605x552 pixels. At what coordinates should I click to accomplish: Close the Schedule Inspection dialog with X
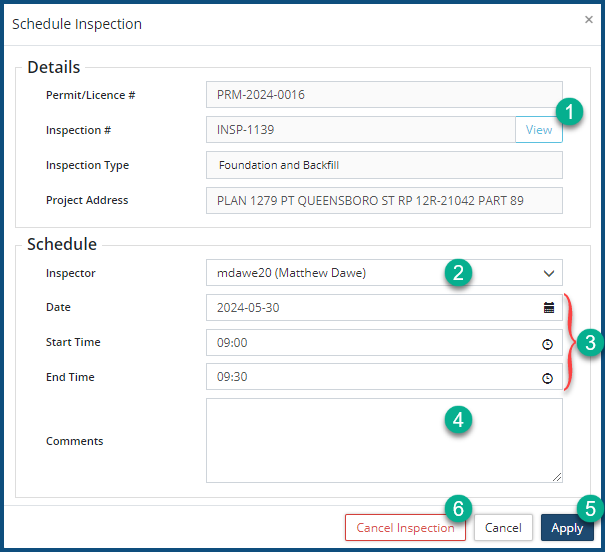pyautogui.click(x=588, y=19)
